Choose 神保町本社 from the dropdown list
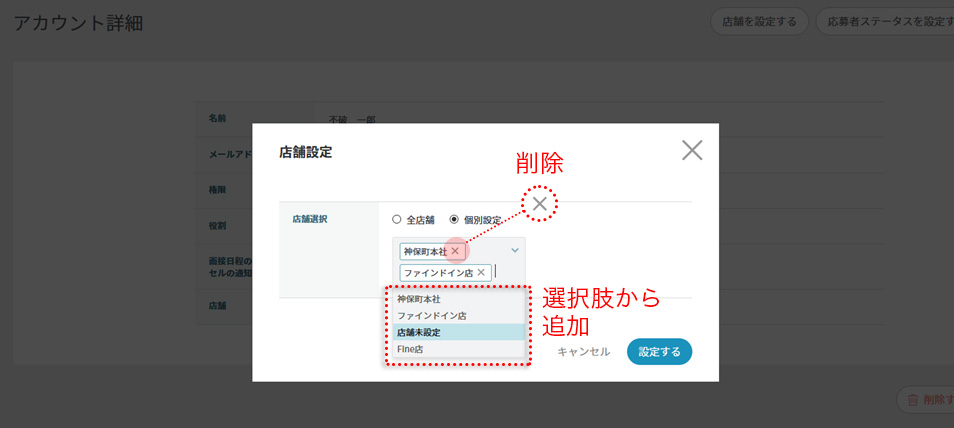The width and height of the screenshot is (954, 428). (418, 299)
